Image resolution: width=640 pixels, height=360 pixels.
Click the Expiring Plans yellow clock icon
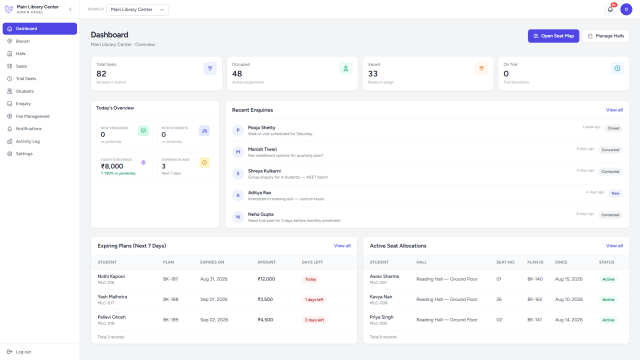click(x=204, y=162)
